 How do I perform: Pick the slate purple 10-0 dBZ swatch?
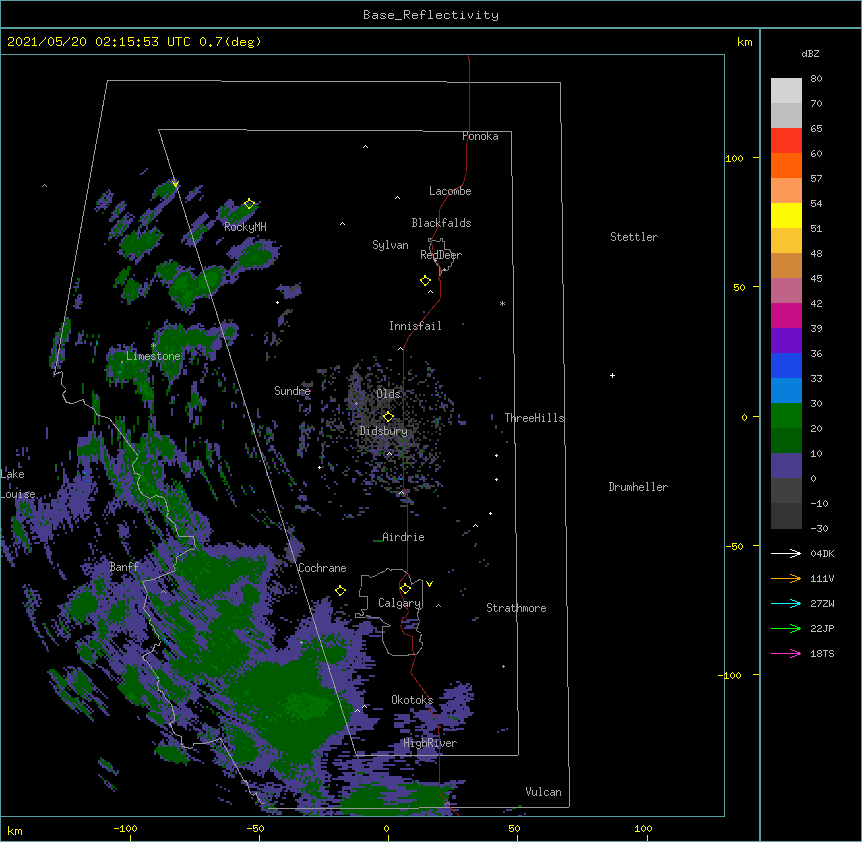786,466
